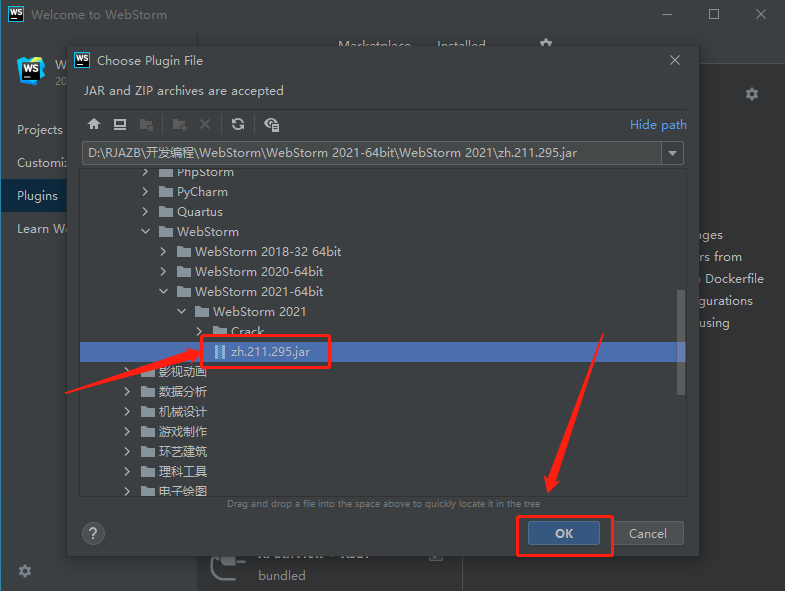The height and width of the screenshot is (591, 785).
Task: Click the gear icon at Welcome window bottom-left
Action: point(25,571)
